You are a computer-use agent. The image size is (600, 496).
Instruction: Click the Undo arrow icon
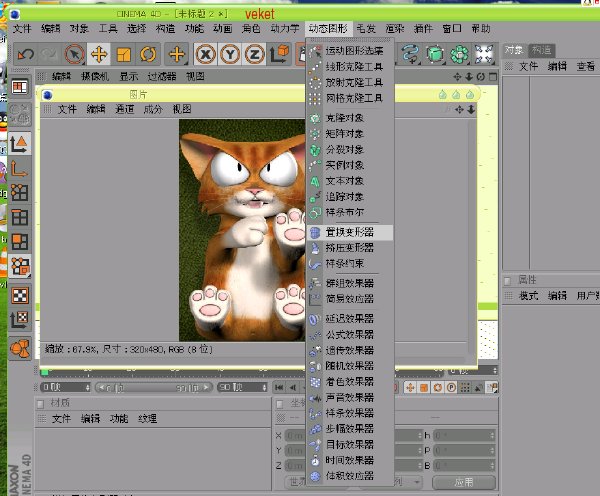point(26,54)
